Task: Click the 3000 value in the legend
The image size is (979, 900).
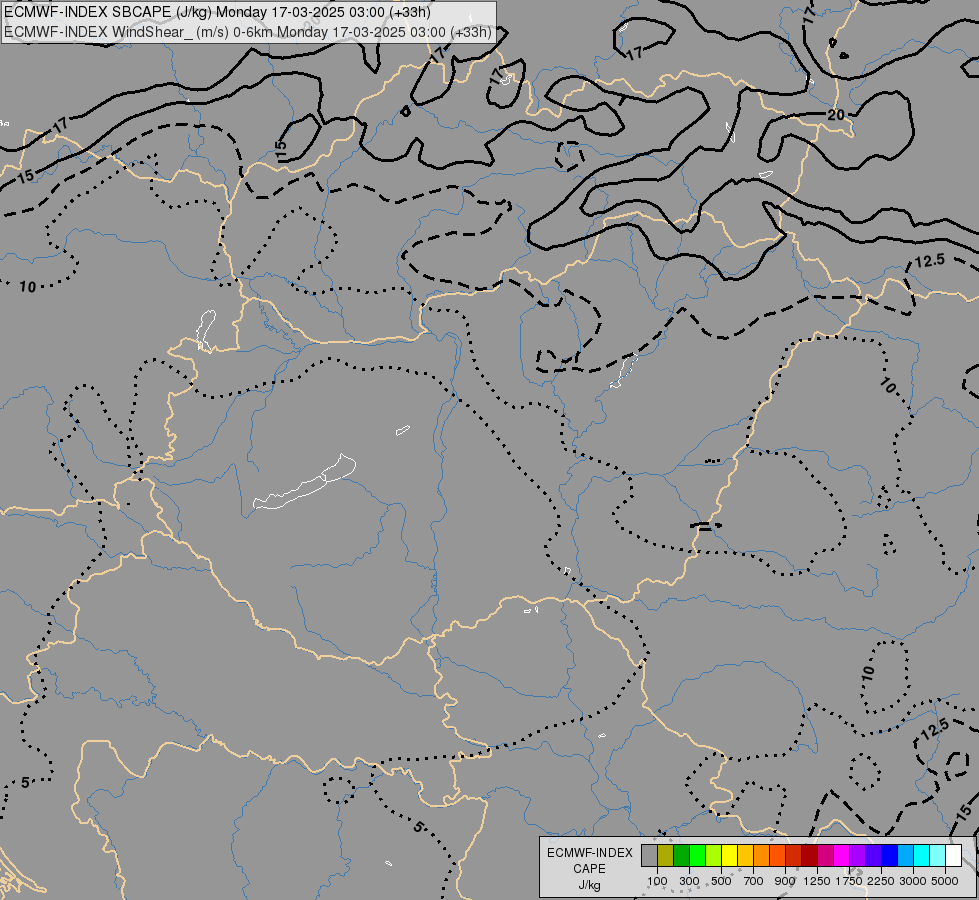Action: tap(913, 881)
